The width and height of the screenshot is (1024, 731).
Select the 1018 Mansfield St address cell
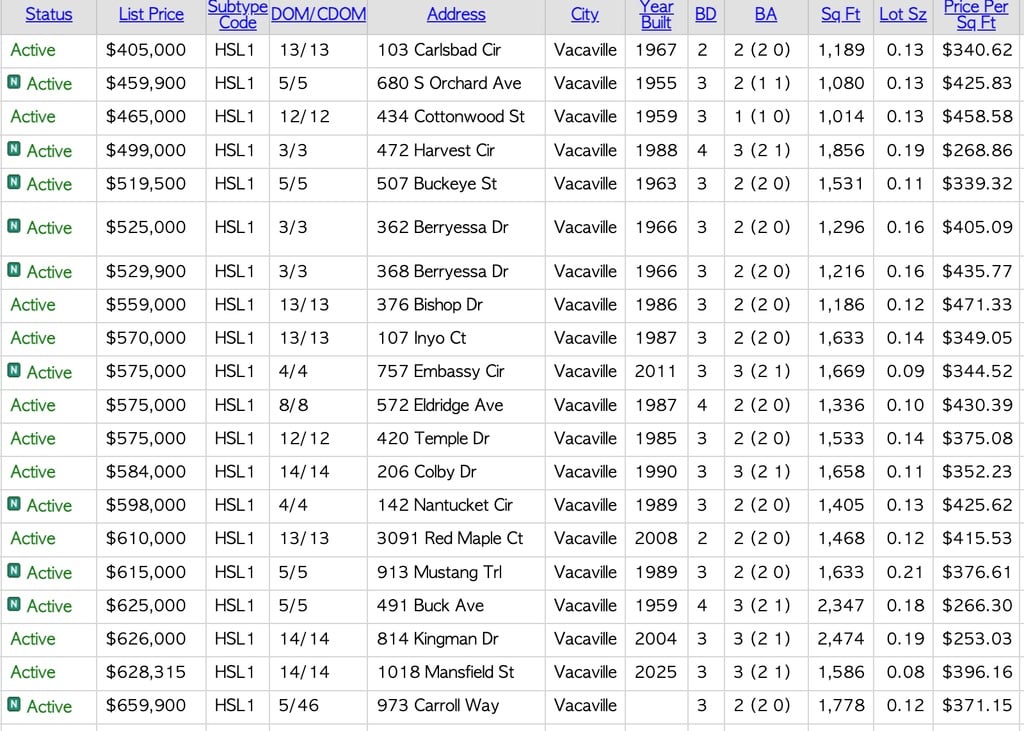[445, 672]
